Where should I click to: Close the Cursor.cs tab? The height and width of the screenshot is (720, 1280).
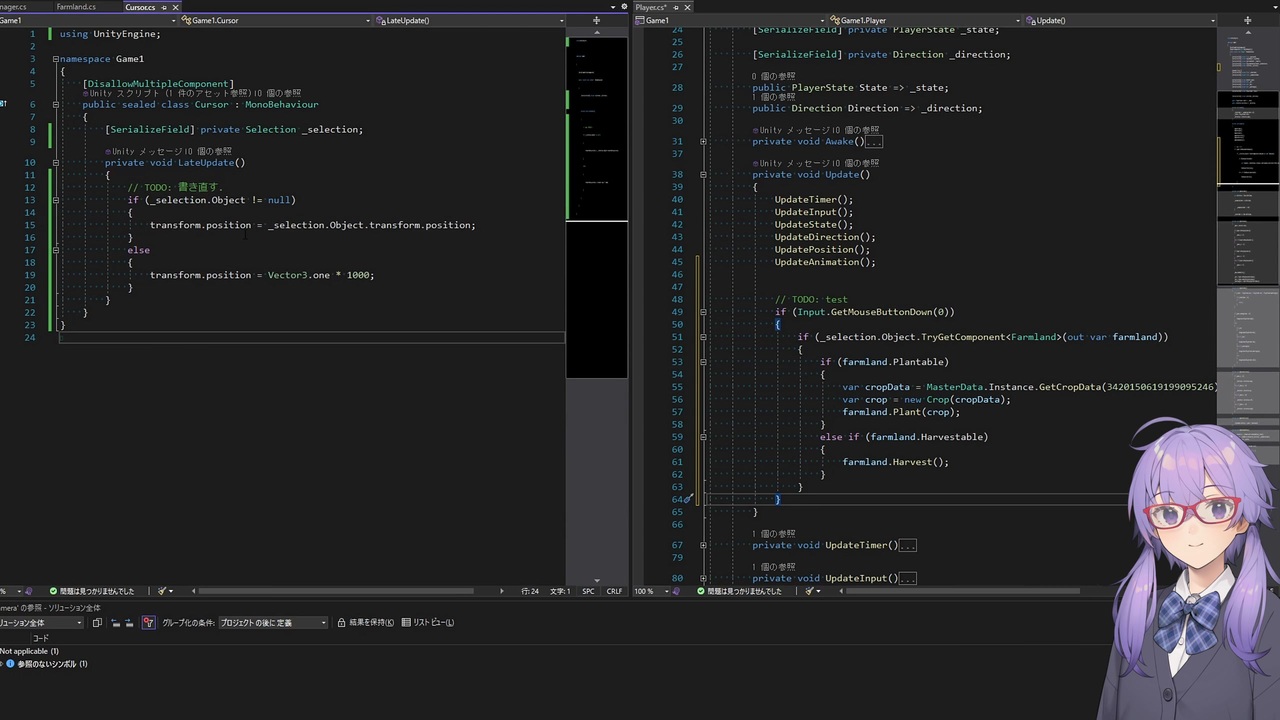tap(176, 7)
